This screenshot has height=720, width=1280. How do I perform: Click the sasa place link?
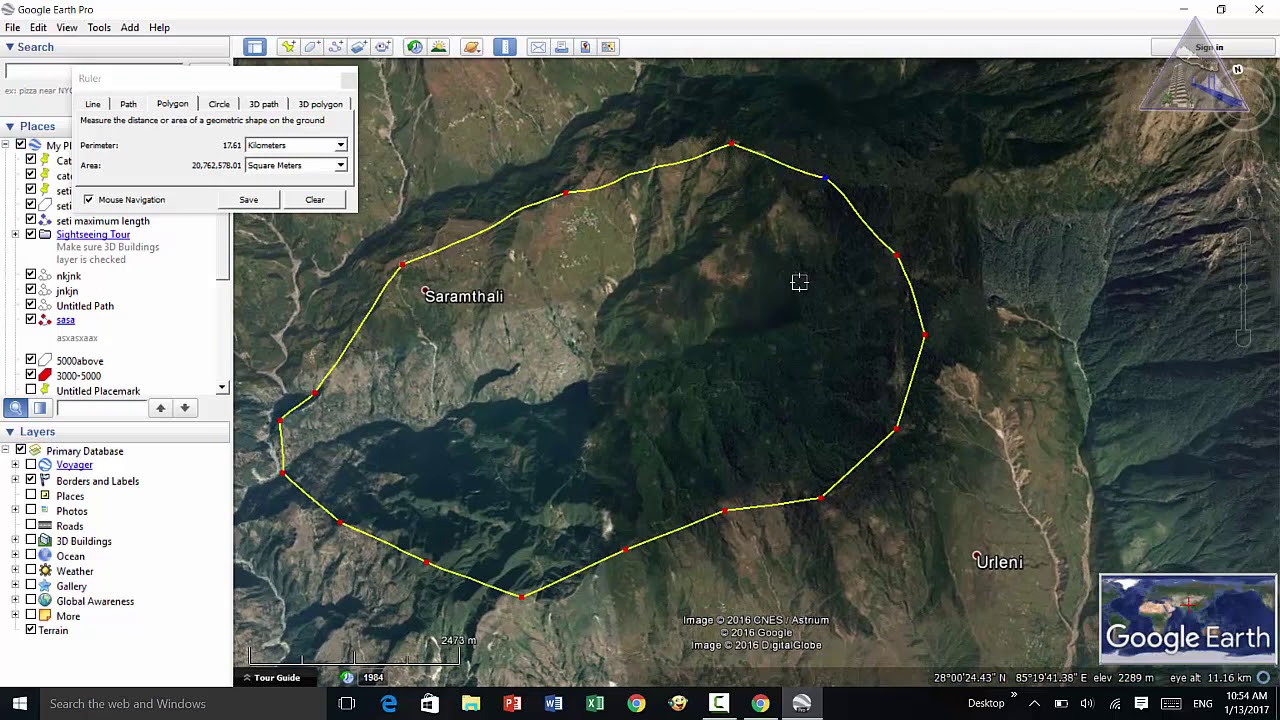[65, 320]
